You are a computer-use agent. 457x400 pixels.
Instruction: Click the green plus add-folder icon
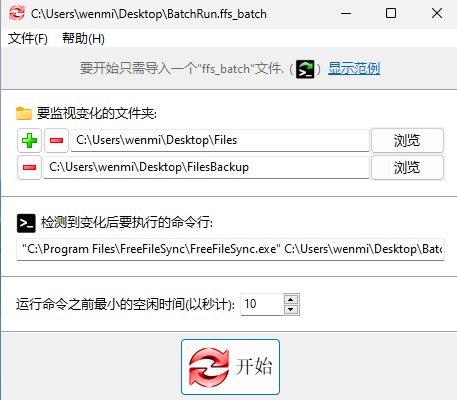[29, 140]
